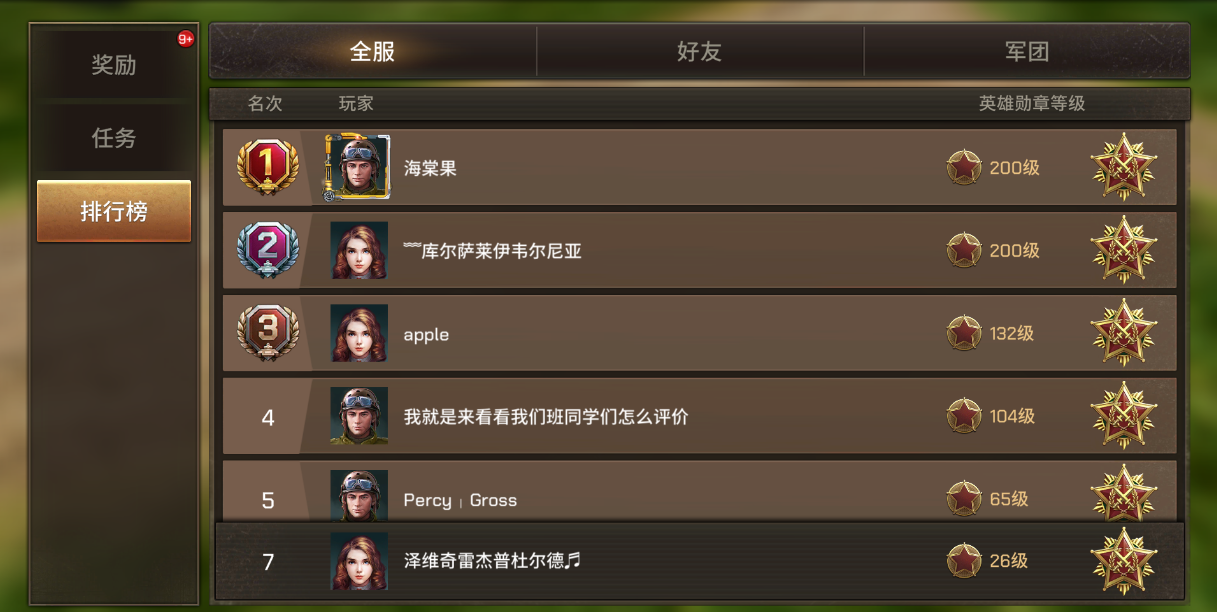The width and height of the screenshot is (1217, 612).
Task: Open the 任务 section in sidebar
Action: point(114,138)
